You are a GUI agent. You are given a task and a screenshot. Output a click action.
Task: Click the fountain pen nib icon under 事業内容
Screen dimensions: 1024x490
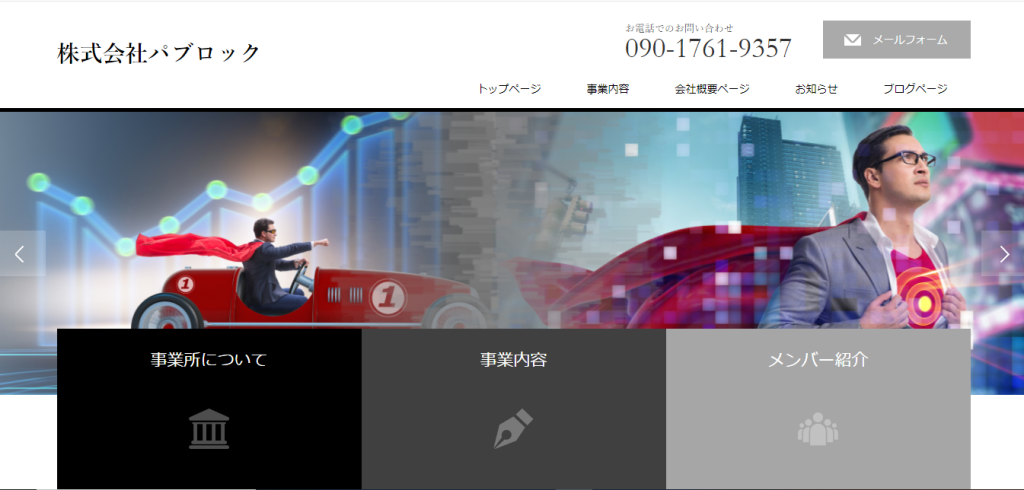[513, 429]
